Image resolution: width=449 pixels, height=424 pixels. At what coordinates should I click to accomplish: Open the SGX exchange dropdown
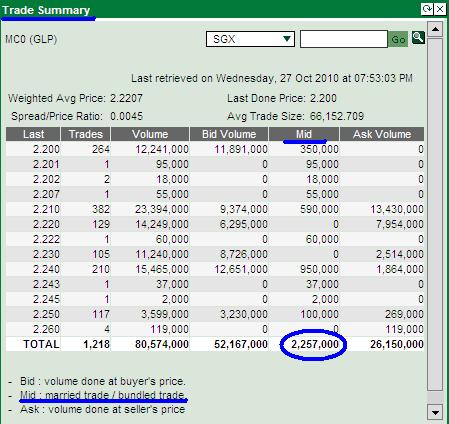coord(250,39)
